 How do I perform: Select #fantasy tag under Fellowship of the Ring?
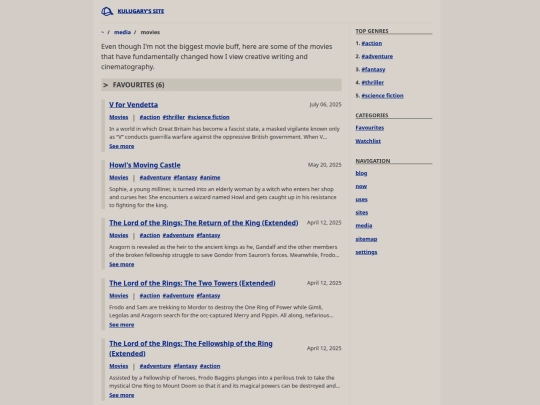(185, 366)
